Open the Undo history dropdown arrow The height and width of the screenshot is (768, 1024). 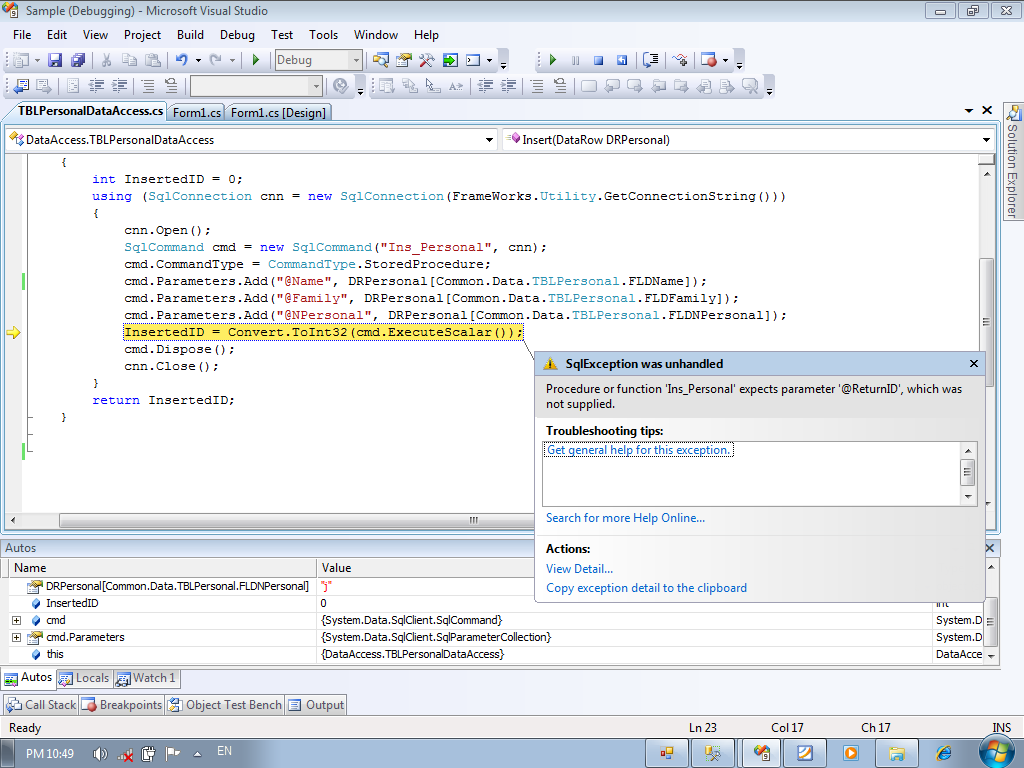[198, 61]
